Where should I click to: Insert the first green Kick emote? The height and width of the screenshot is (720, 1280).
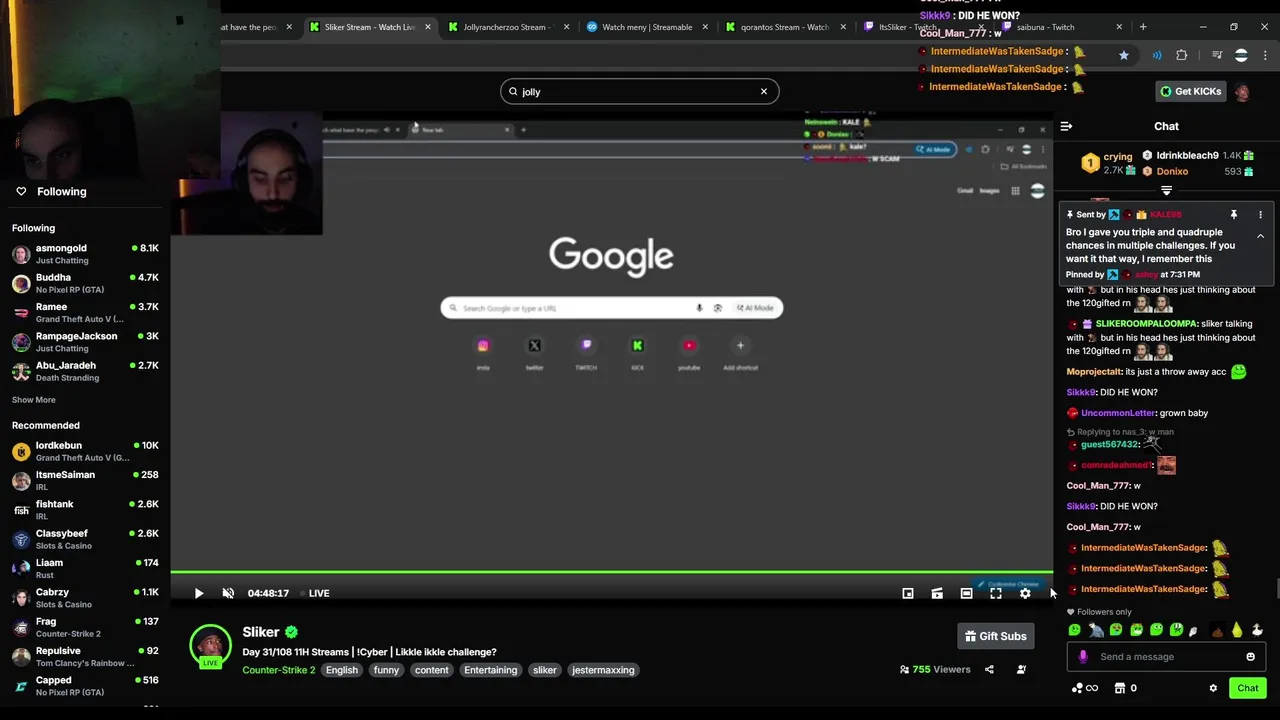point(1075,630)
